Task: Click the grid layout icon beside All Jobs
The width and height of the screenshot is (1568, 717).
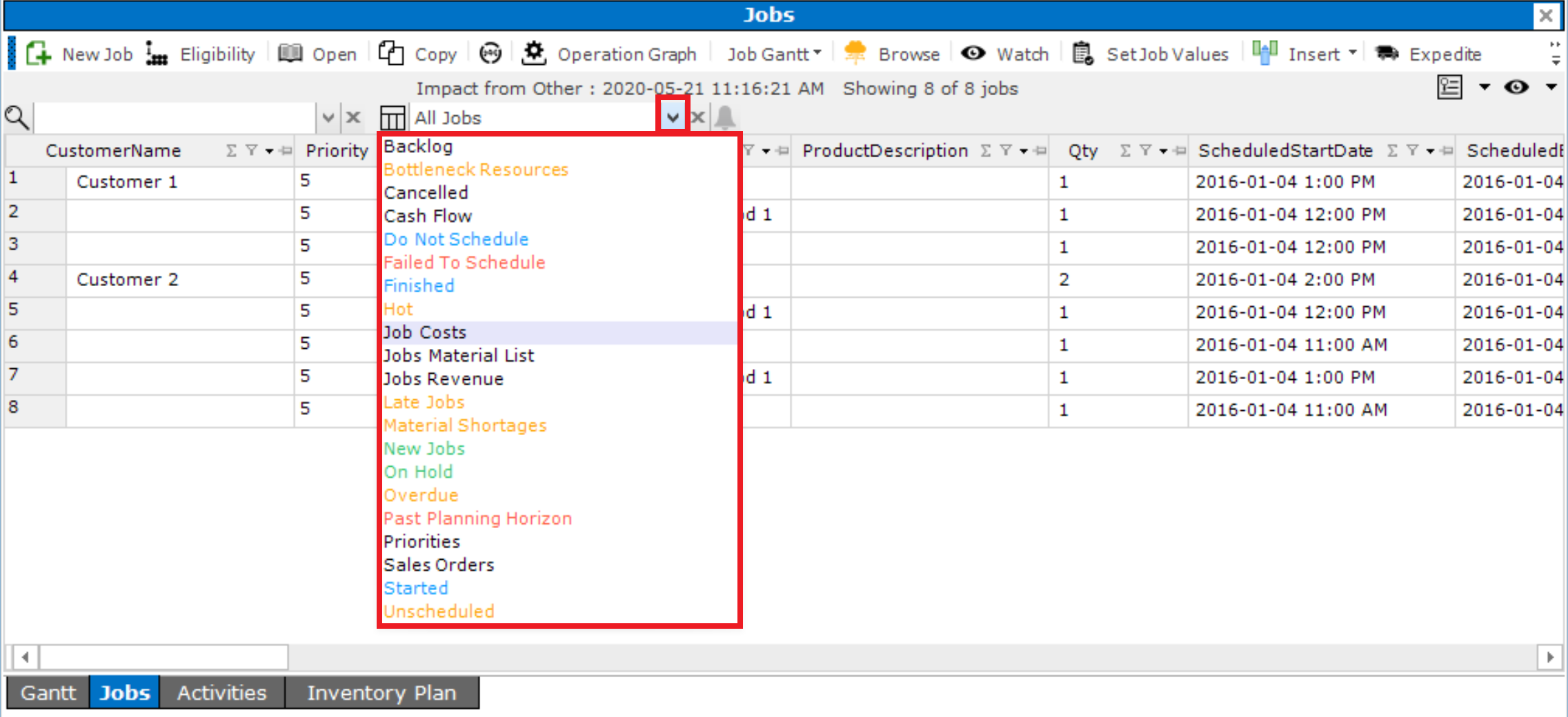Action: click(x=393, y=118)
